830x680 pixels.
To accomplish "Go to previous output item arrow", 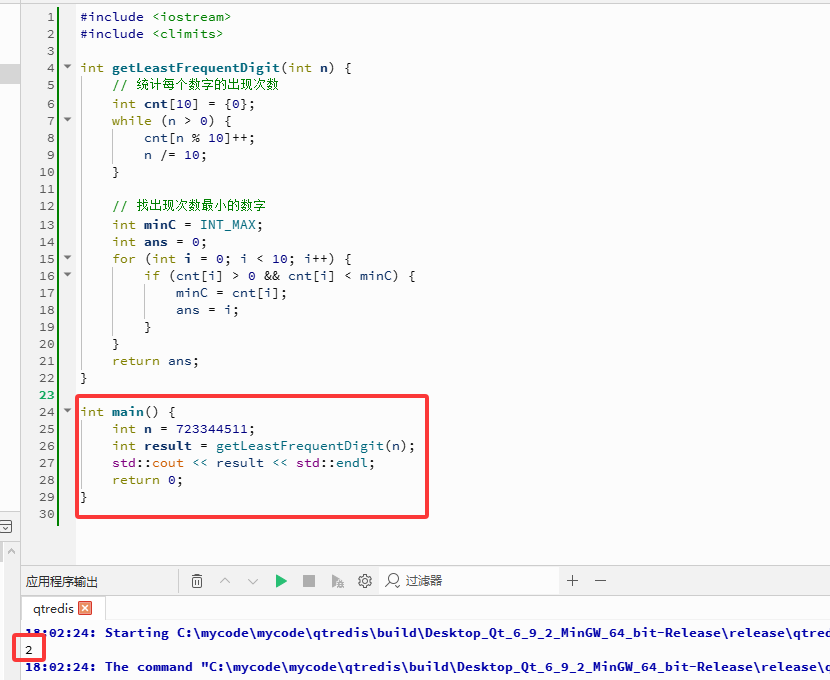I will tap(225, 581).
